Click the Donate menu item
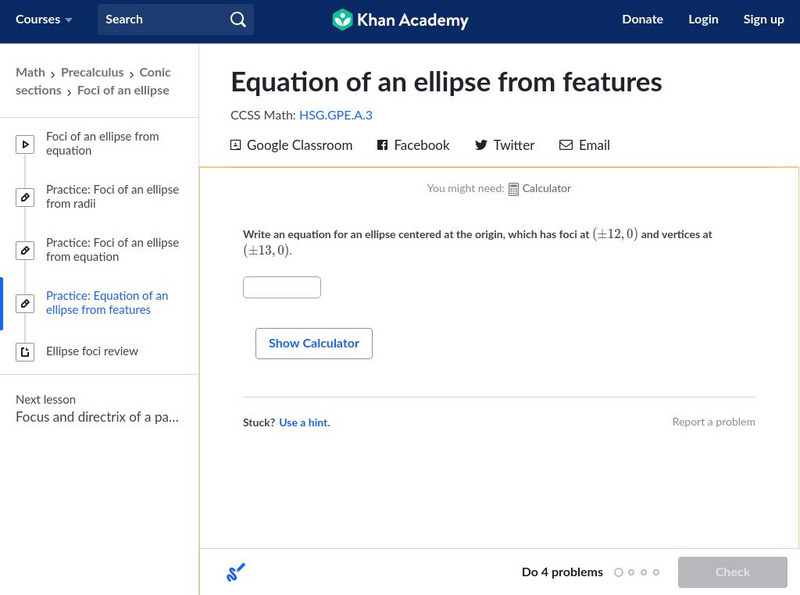 point(642,20)
